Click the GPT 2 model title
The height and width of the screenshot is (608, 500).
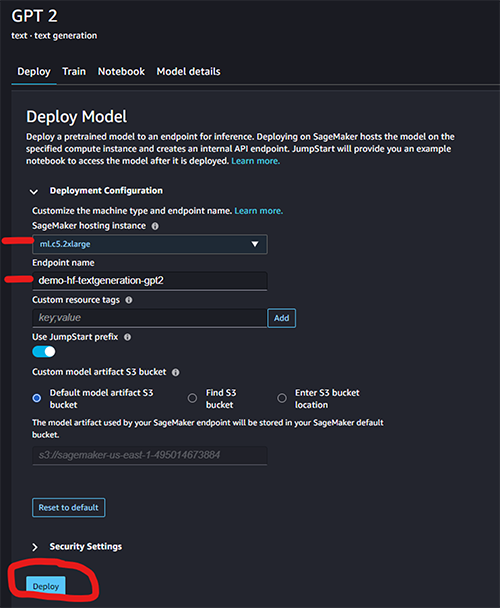[x=35, y=16]
